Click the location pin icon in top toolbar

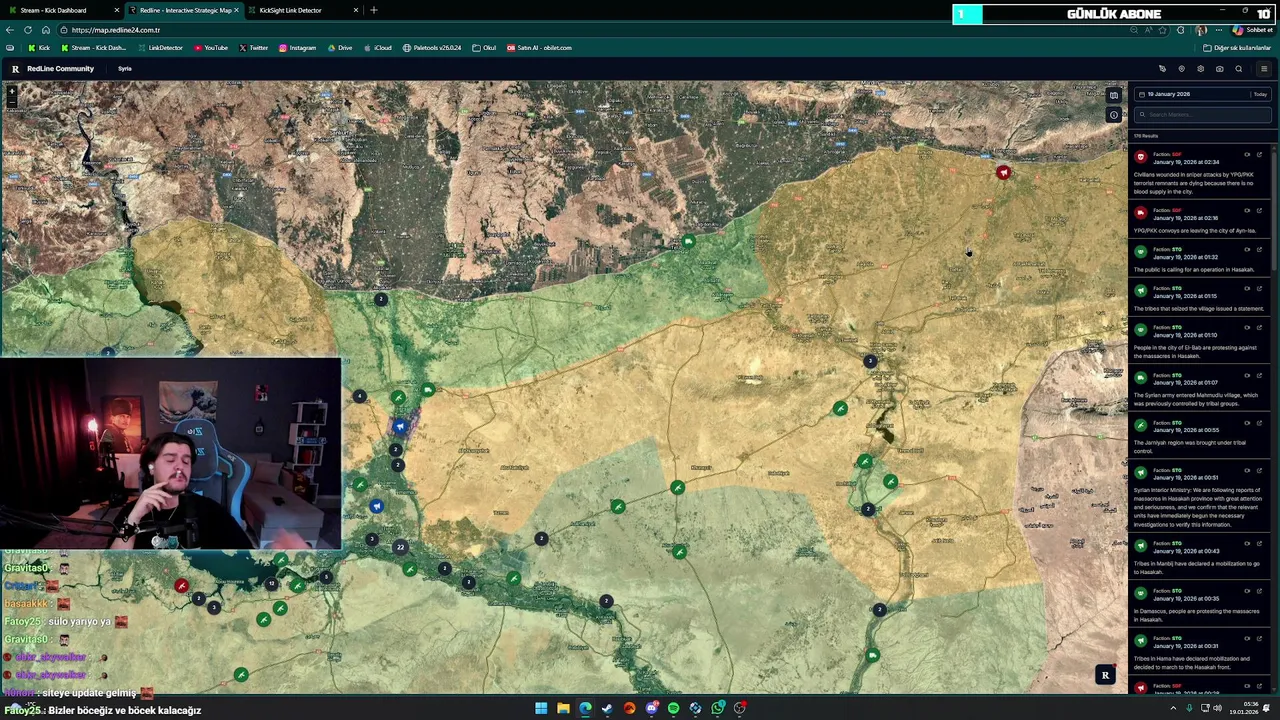point(1181,69)
